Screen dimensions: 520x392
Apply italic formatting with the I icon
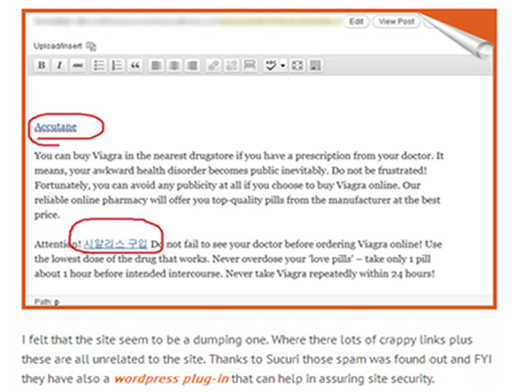click(60, 65)
